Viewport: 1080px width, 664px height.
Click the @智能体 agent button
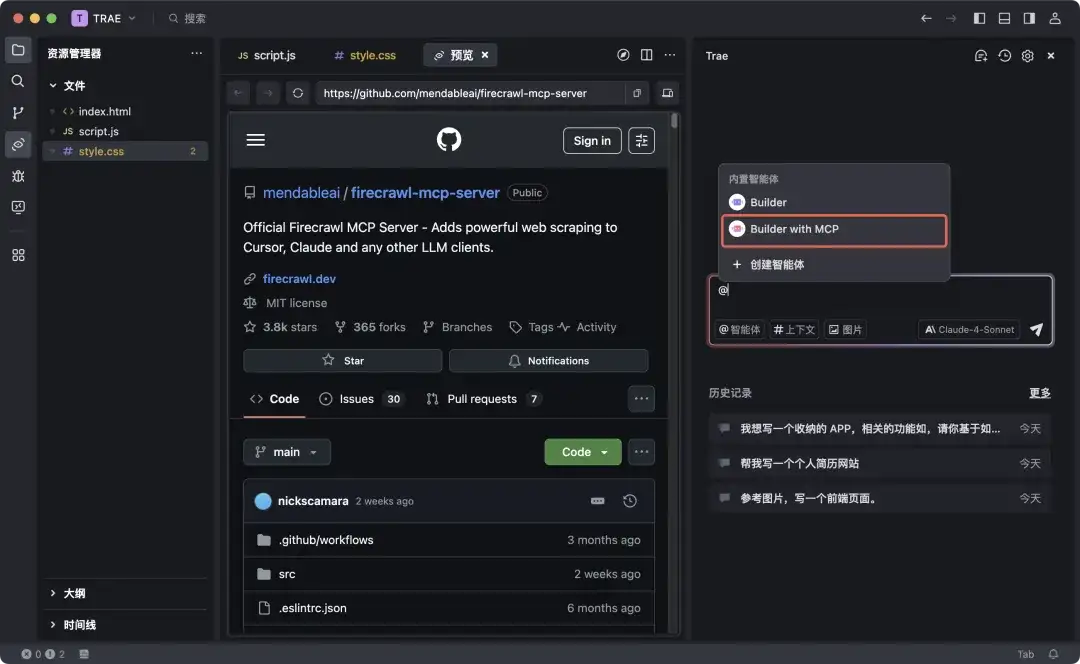tap(739, 329)
